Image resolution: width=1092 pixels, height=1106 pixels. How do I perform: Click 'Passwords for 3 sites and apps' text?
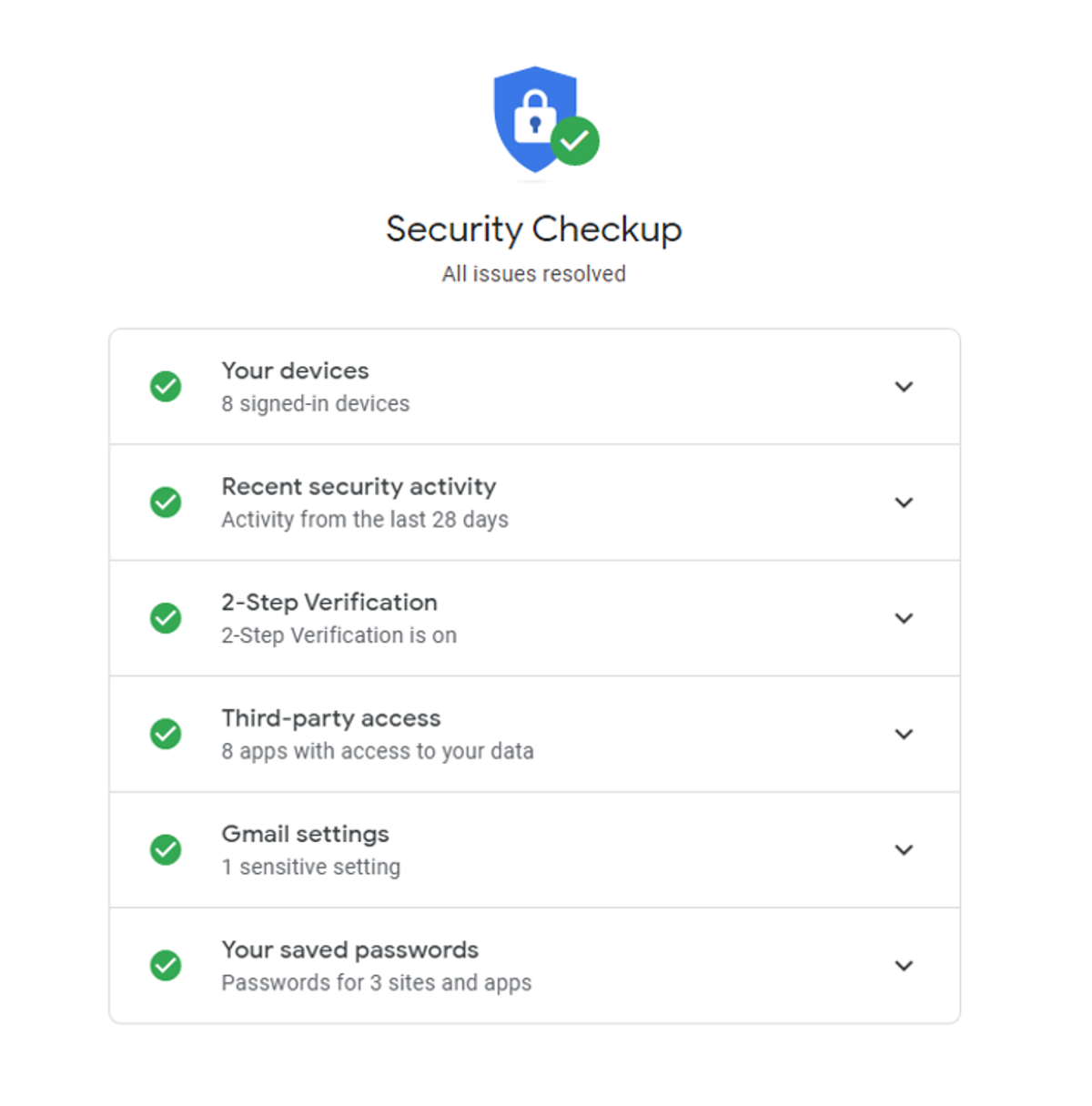coord(376,983)
